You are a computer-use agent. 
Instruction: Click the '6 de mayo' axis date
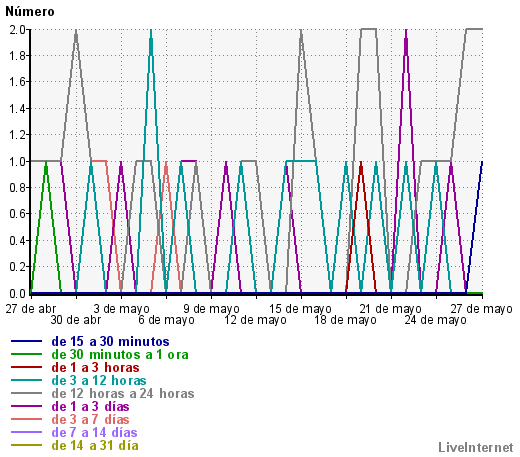[166, 320]
